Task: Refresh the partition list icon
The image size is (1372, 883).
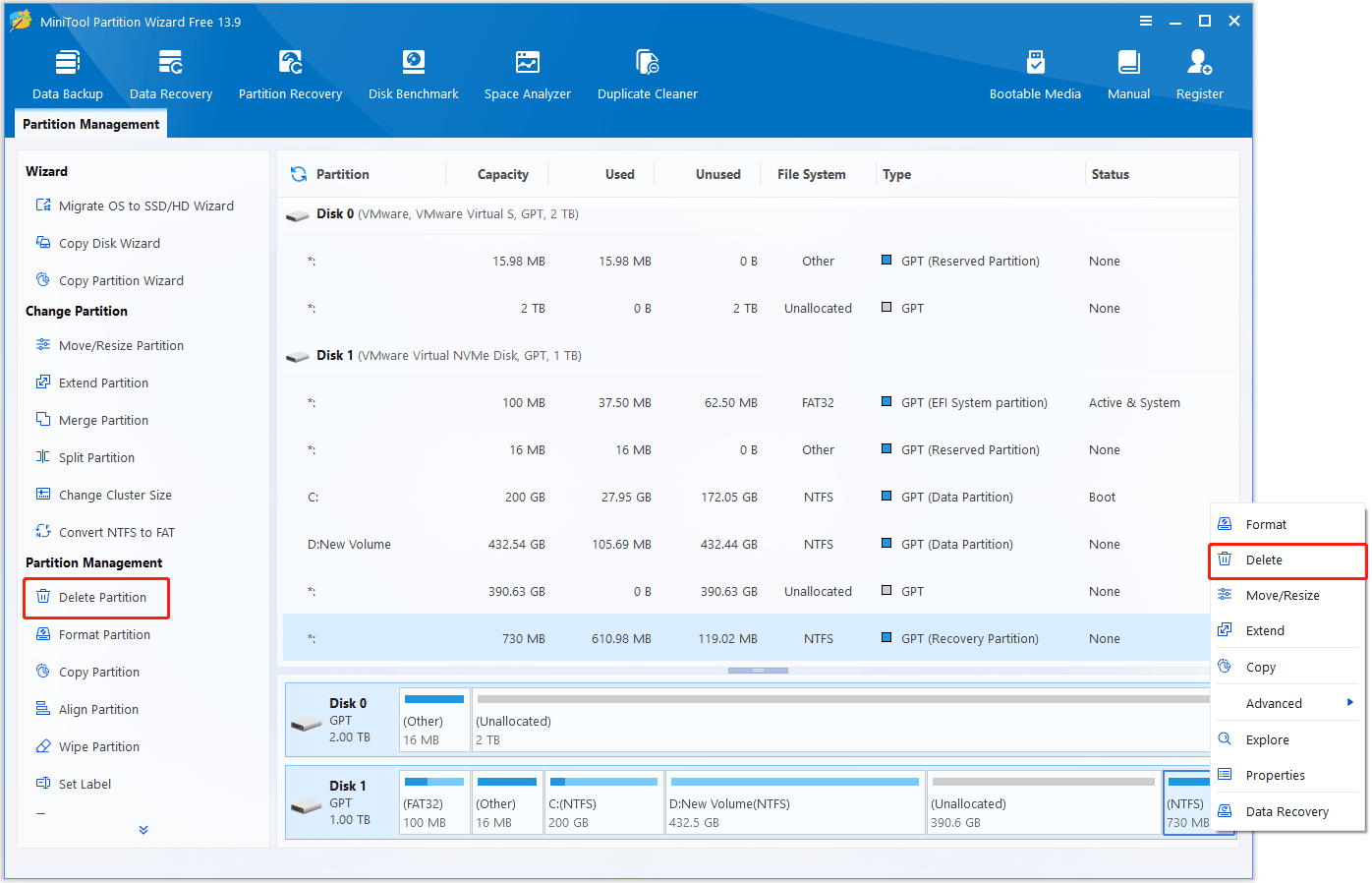Action: (299, 174)
